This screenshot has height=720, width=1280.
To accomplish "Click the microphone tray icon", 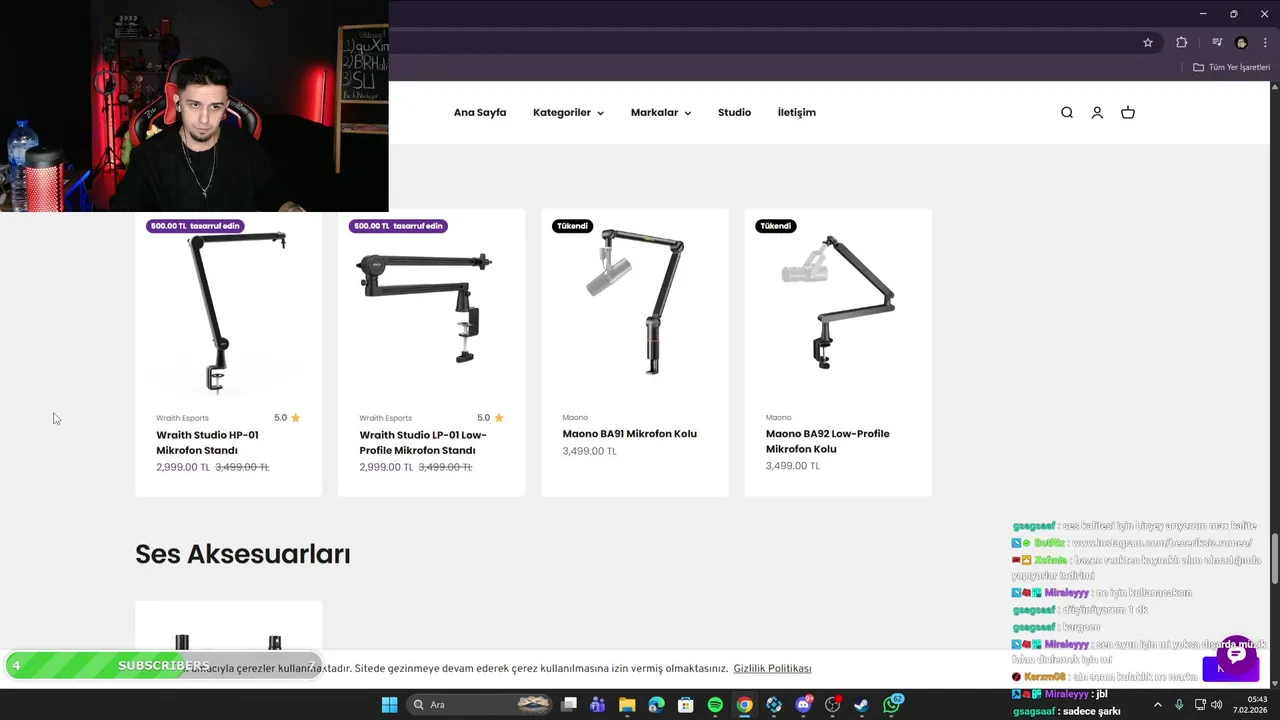I will 1179,705.
